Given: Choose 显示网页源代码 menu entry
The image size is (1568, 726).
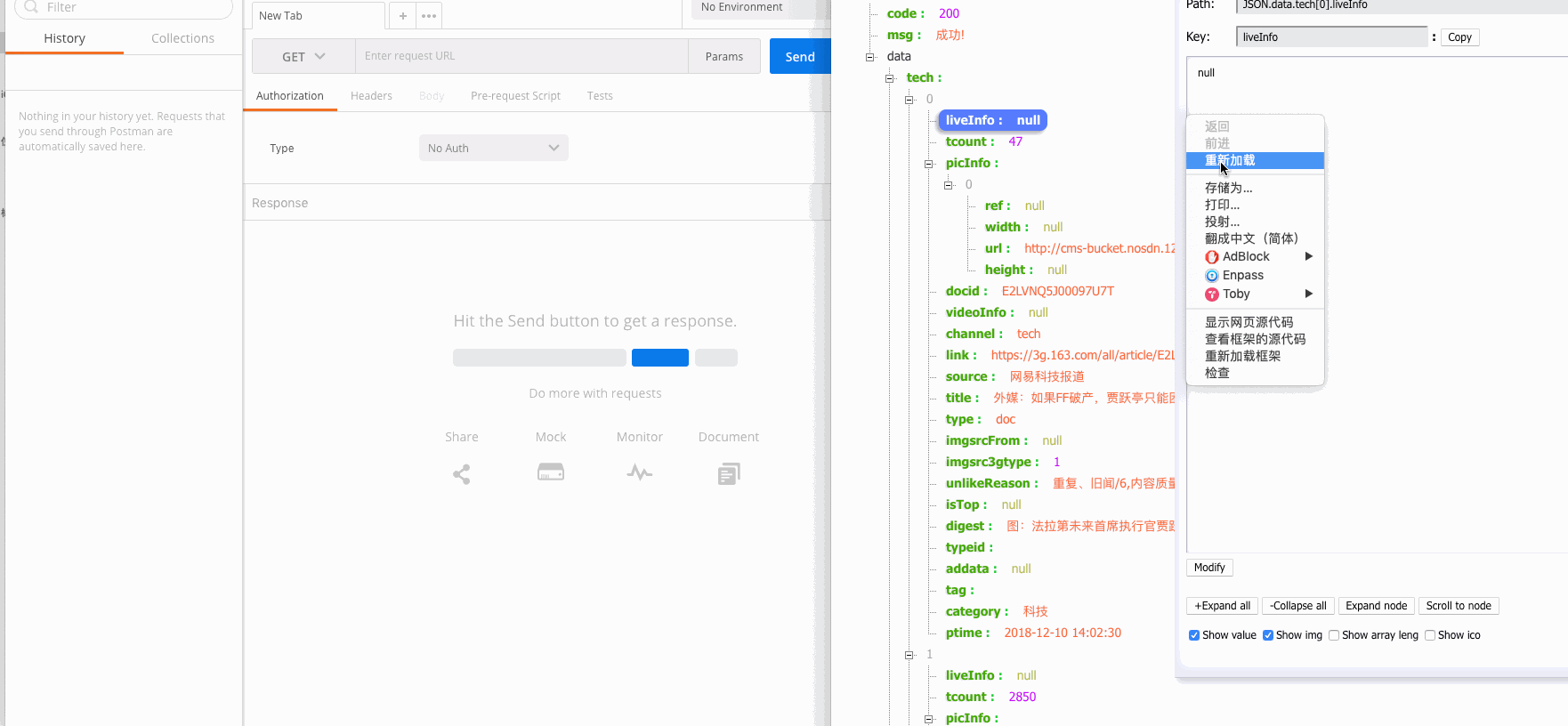Looking at the screenshot, I should click(x=1255, y=322).
